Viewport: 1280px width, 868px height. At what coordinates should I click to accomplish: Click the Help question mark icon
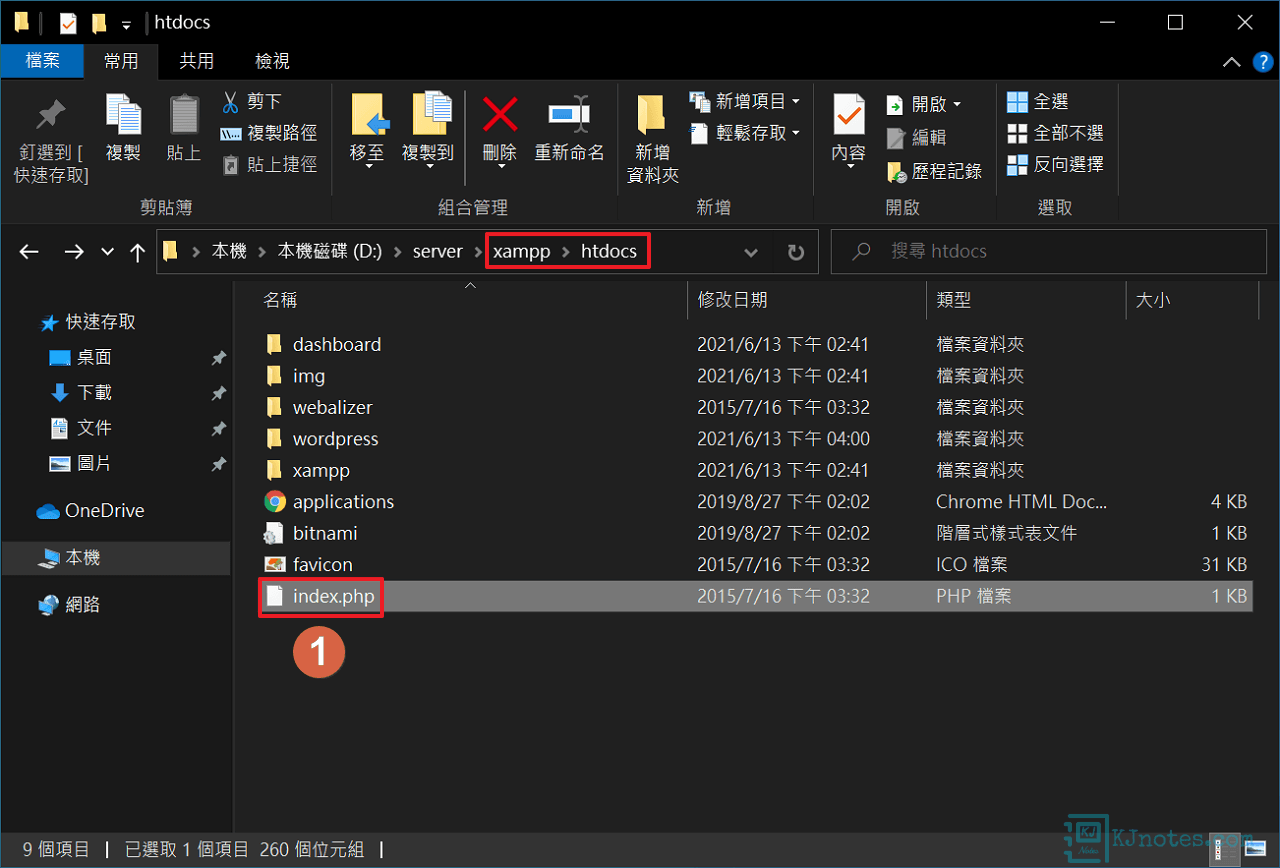(1262, 62)
